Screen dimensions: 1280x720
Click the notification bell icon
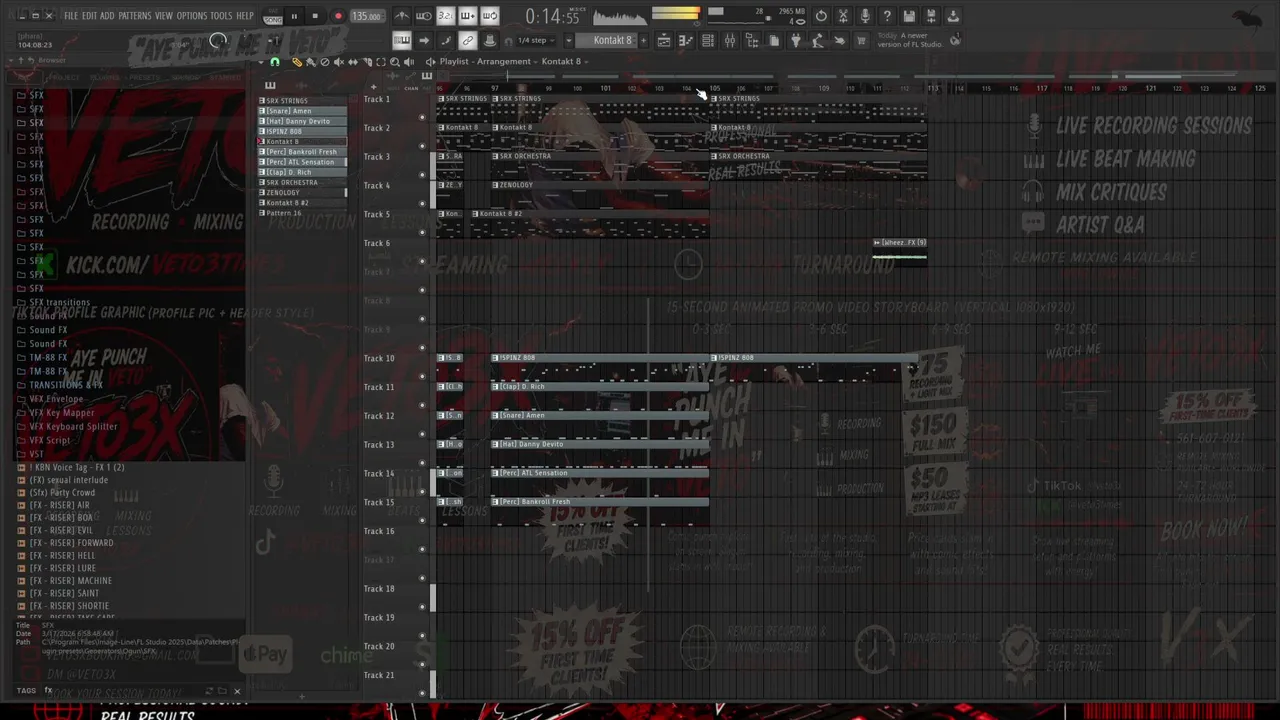[955, 40]
